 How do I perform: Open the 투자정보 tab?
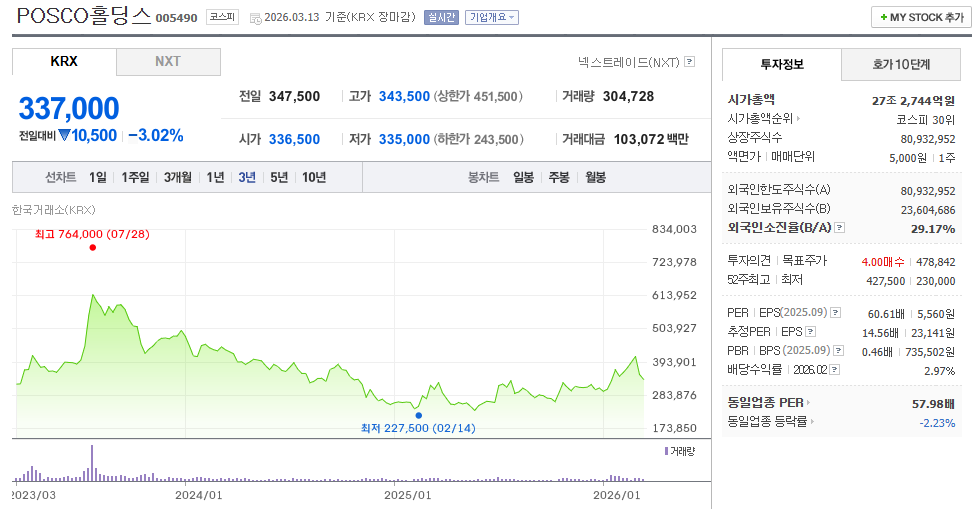click(x=782, y=64)
